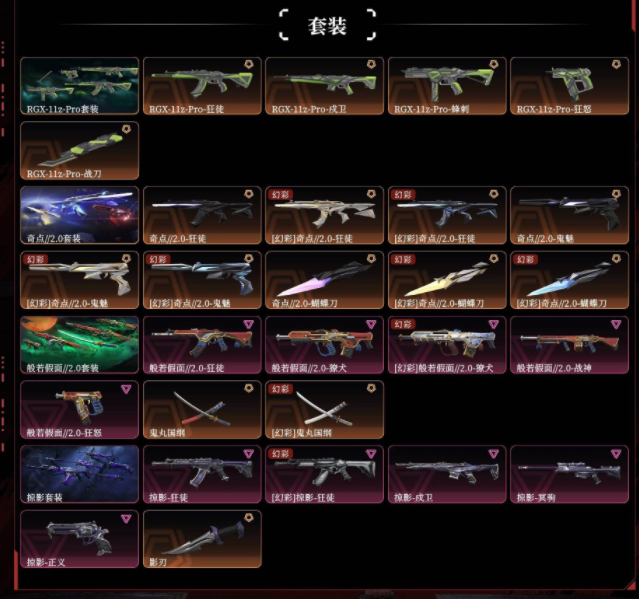Viewport: 639px width, 599px height.
Task: Click tier badge icon on RGX-11z-Pro-狂怒 card
Action: pos(616,64)
